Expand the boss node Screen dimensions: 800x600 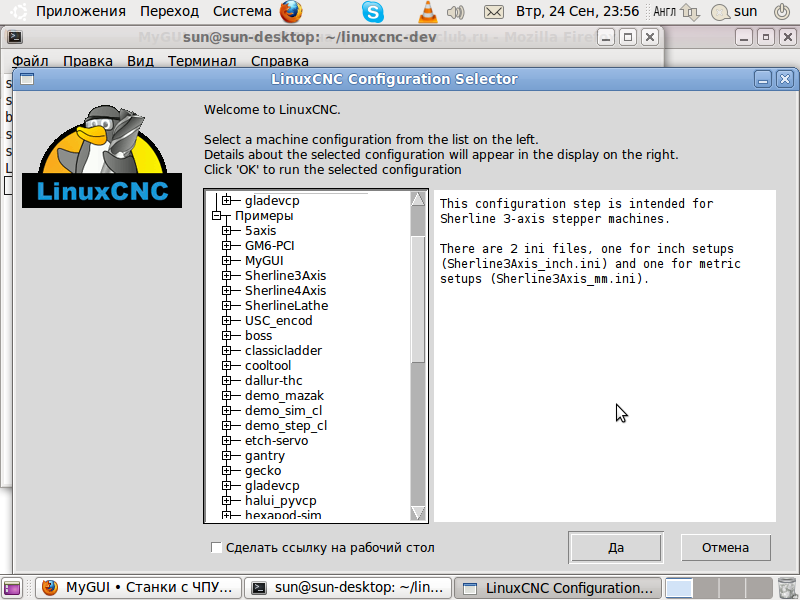tap(227, 336)
